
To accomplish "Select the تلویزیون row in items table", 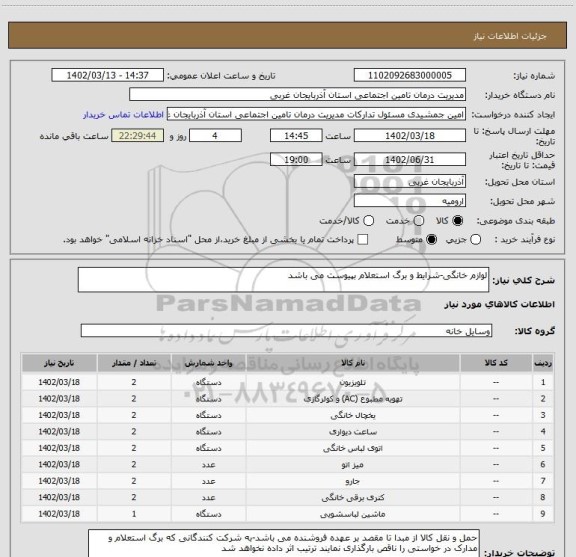I will (287, 382).
